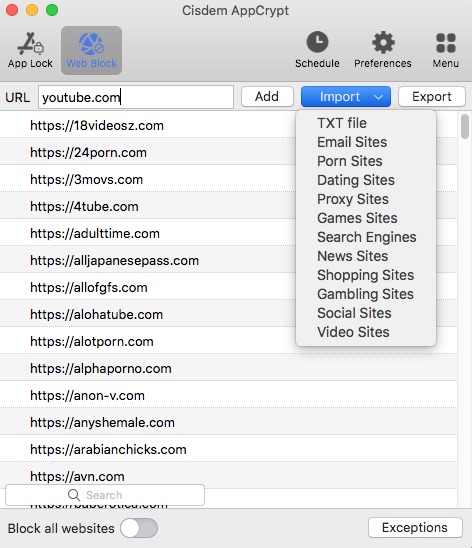Open the Exceptions button
This screenshot has height=548, width=472.
415,528
